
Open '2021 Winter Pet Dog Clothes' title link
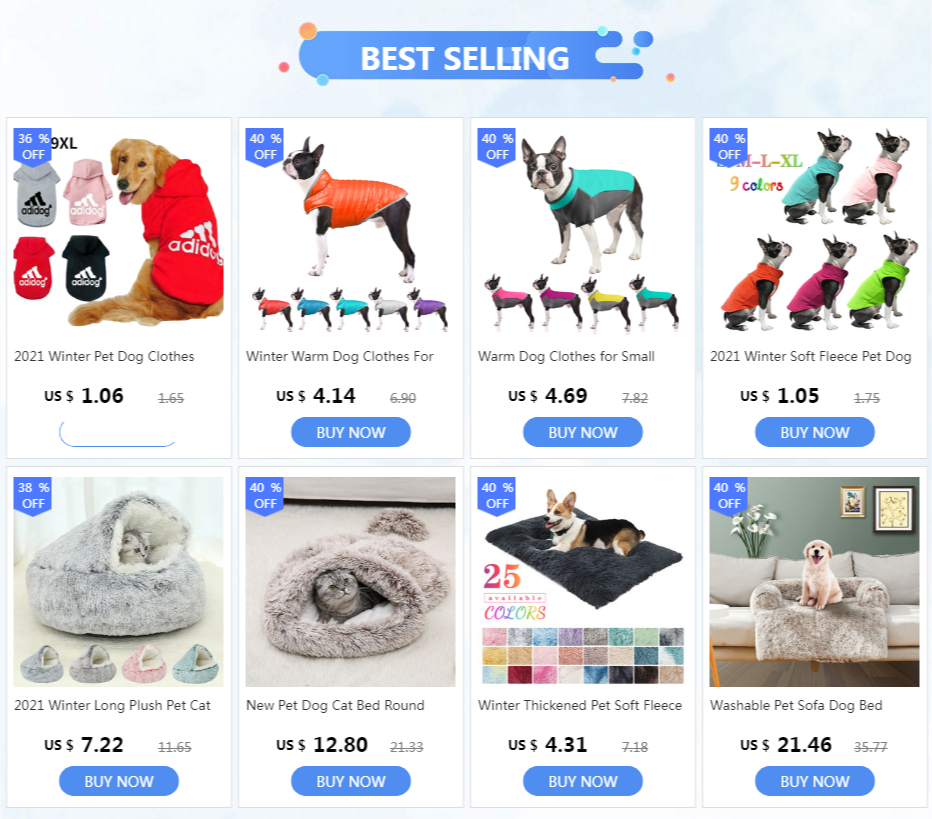tap(104, 357)
